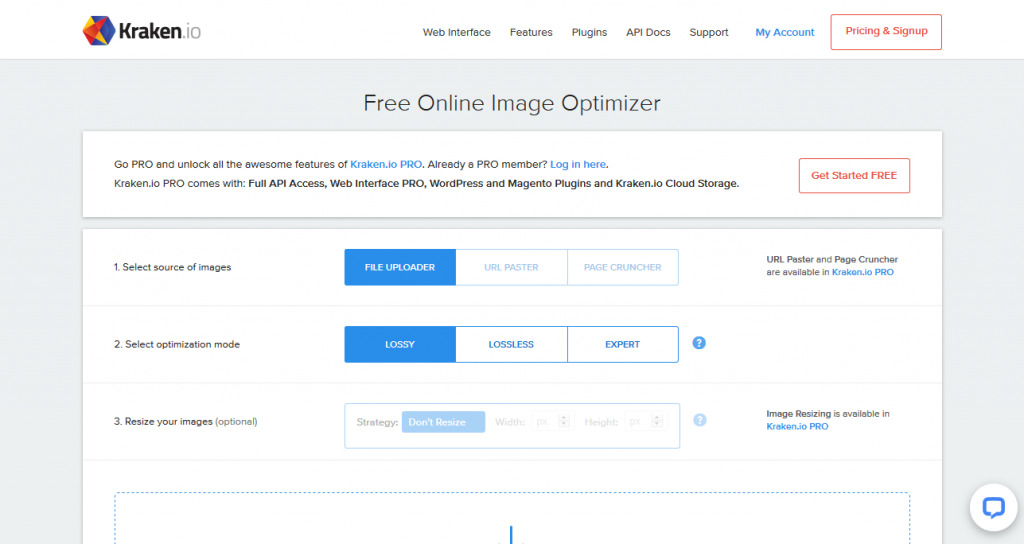
Task: Go to the Plugins page
Action: point(589,32)
